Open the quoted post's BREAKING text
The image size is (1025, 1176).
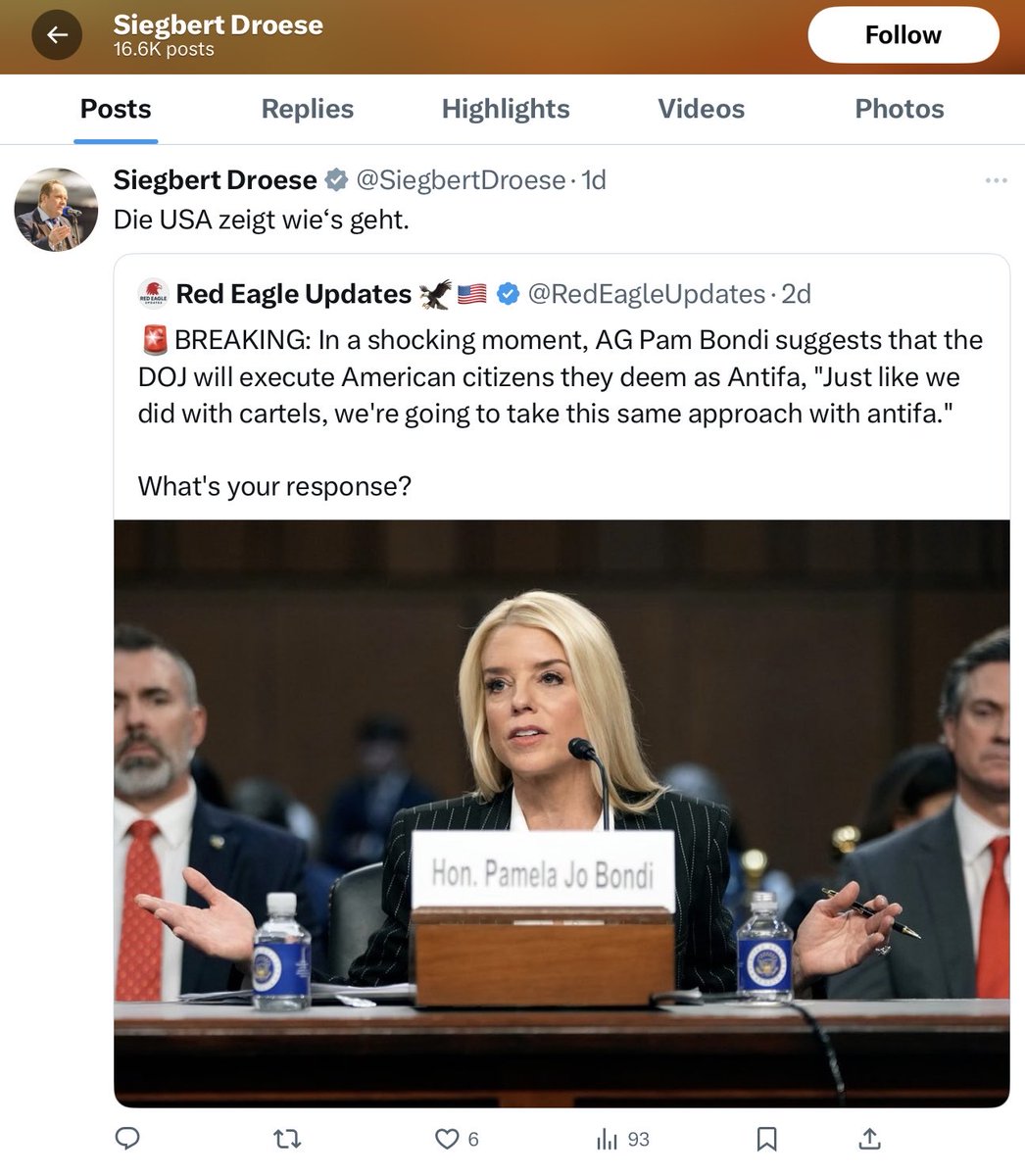click(x=561, y=377)
